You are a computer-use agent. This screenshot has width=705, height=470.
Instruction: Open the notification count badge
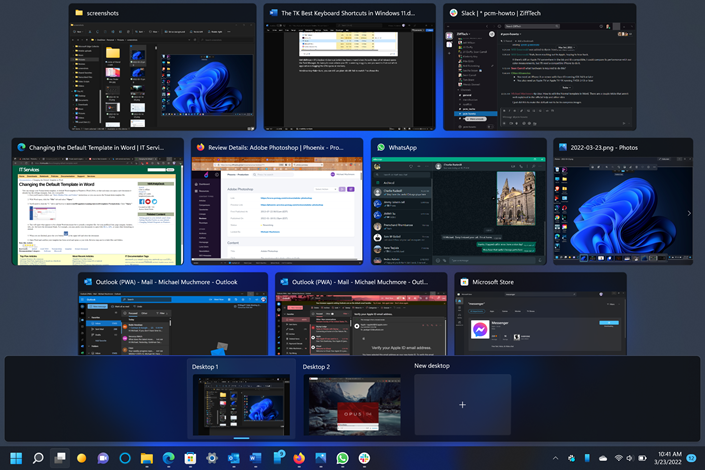click(692, 458)
